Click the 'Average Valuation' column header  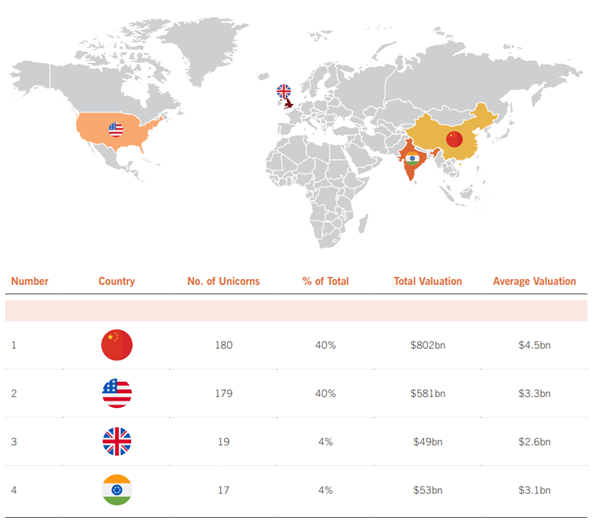[534, 281]
